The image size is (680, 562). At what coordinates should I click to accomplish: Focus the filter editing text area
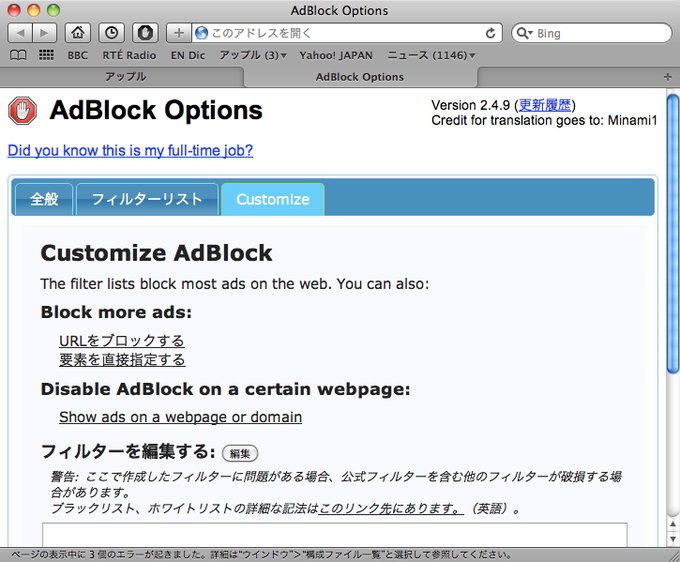[334, 534]
